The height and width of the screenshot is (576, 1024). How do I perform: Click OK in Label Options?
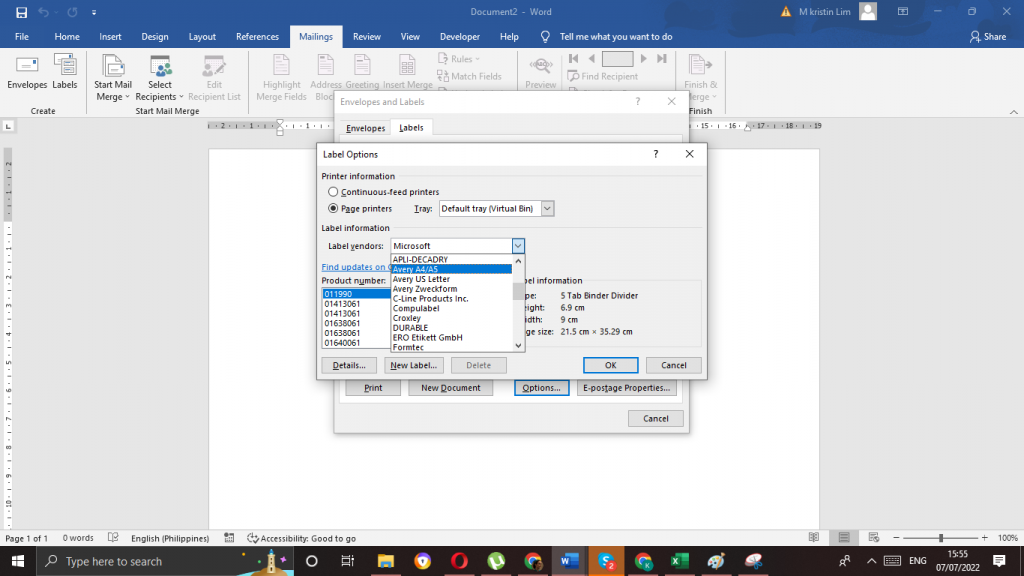click(x=611, y=365)
